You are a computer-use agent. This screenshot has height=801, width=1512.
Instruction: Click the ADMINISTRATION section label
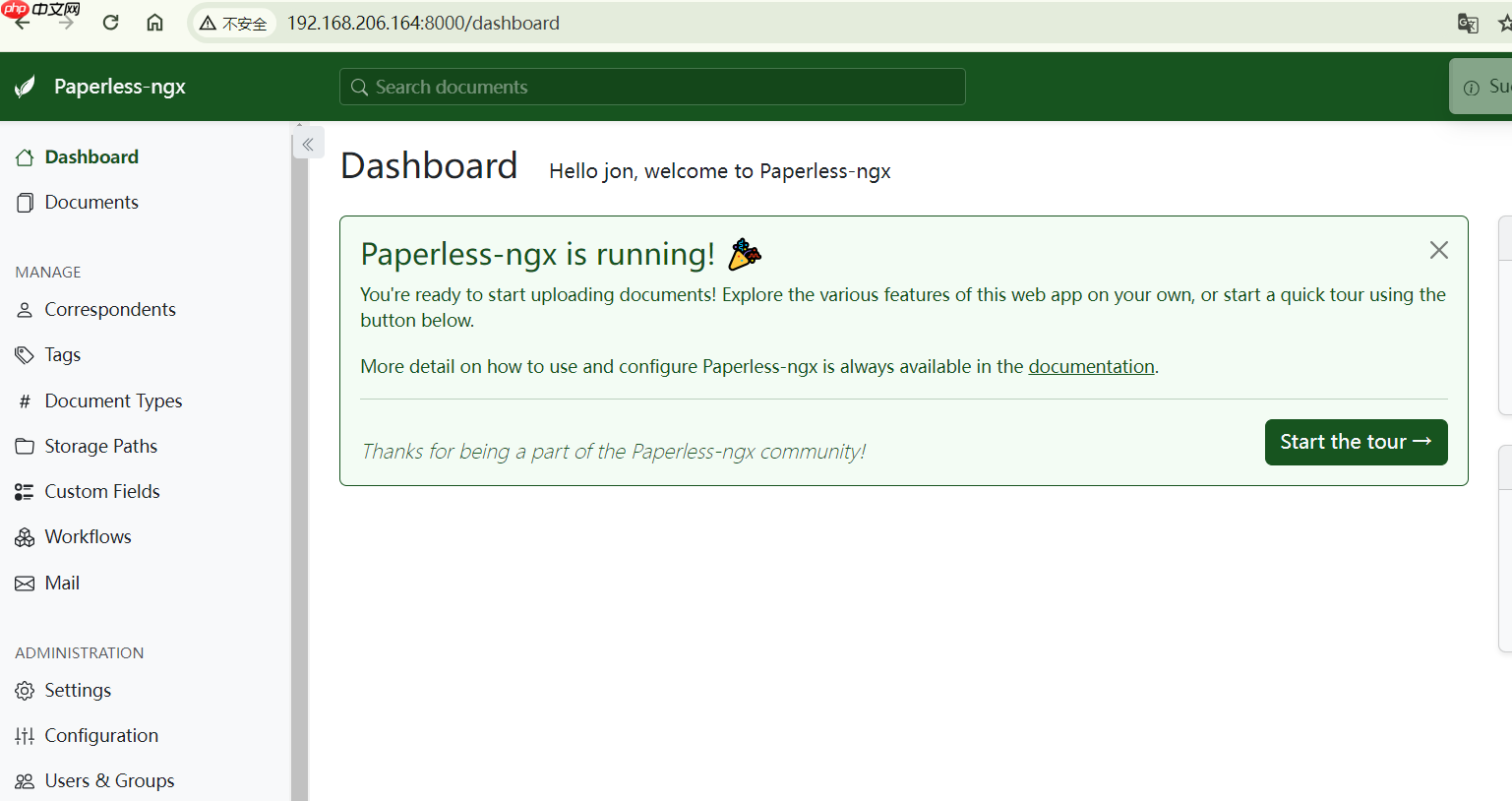click(x=80, y=653)
